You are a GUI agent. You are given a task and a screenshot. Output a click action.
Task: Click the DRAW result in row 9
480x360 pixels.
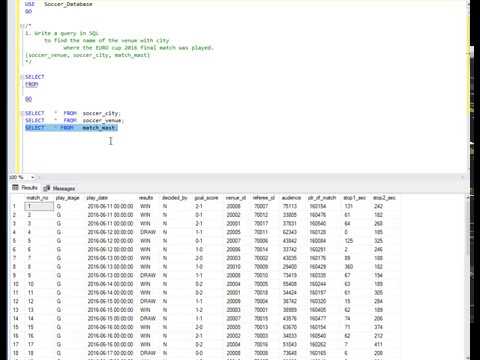148,276
